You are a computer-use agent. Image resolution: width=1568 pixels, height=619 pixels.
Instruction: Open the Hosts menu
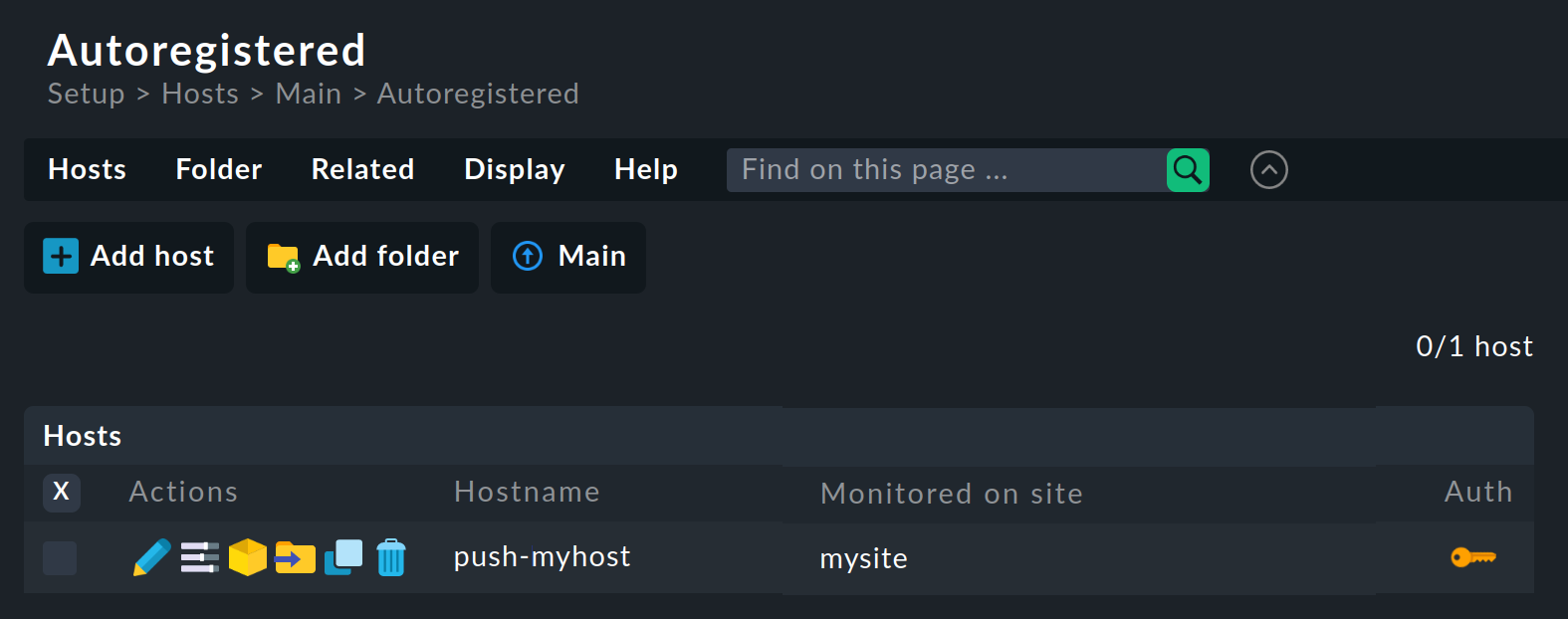click(86, 169)
